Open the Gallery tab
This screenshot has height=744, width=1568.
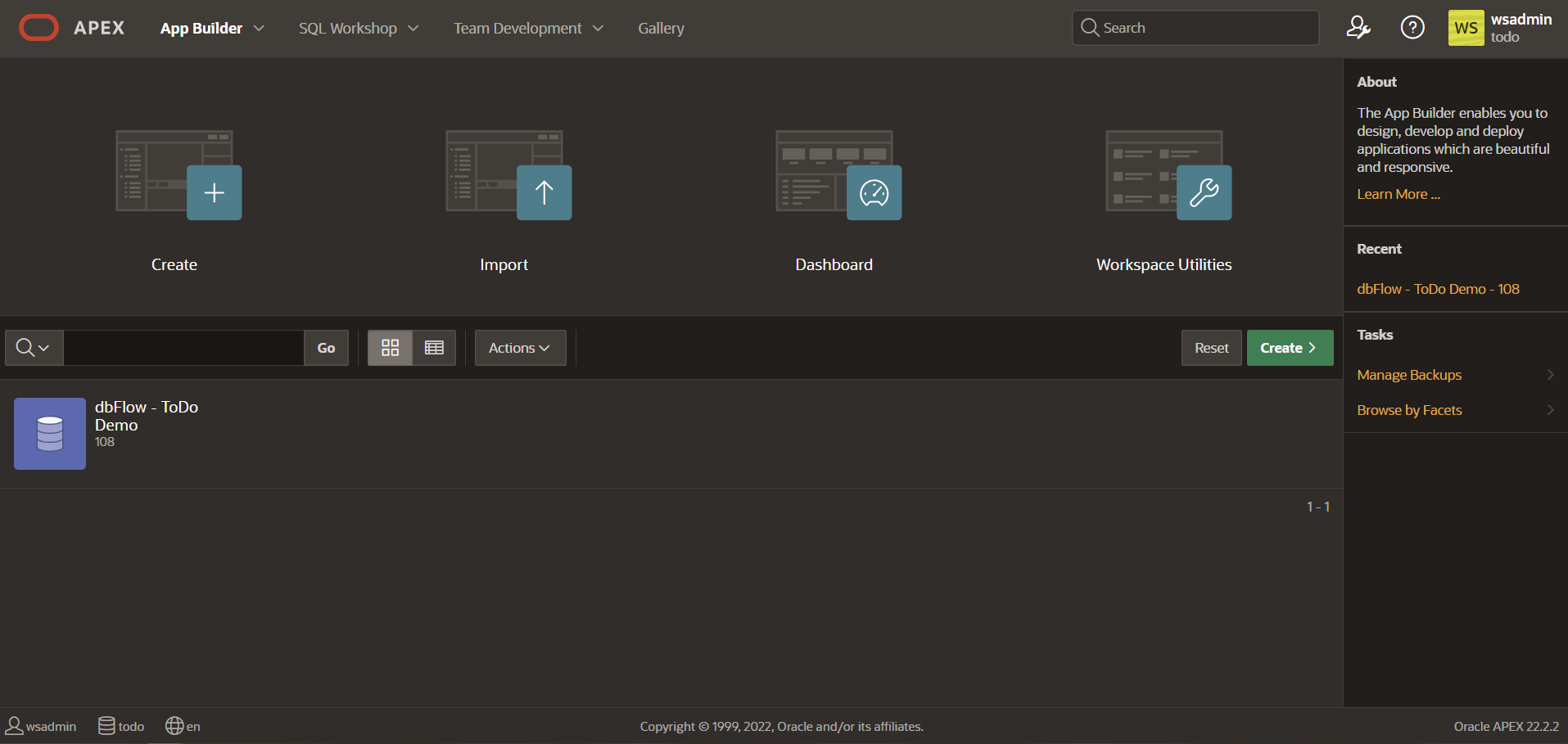point(661,28)
